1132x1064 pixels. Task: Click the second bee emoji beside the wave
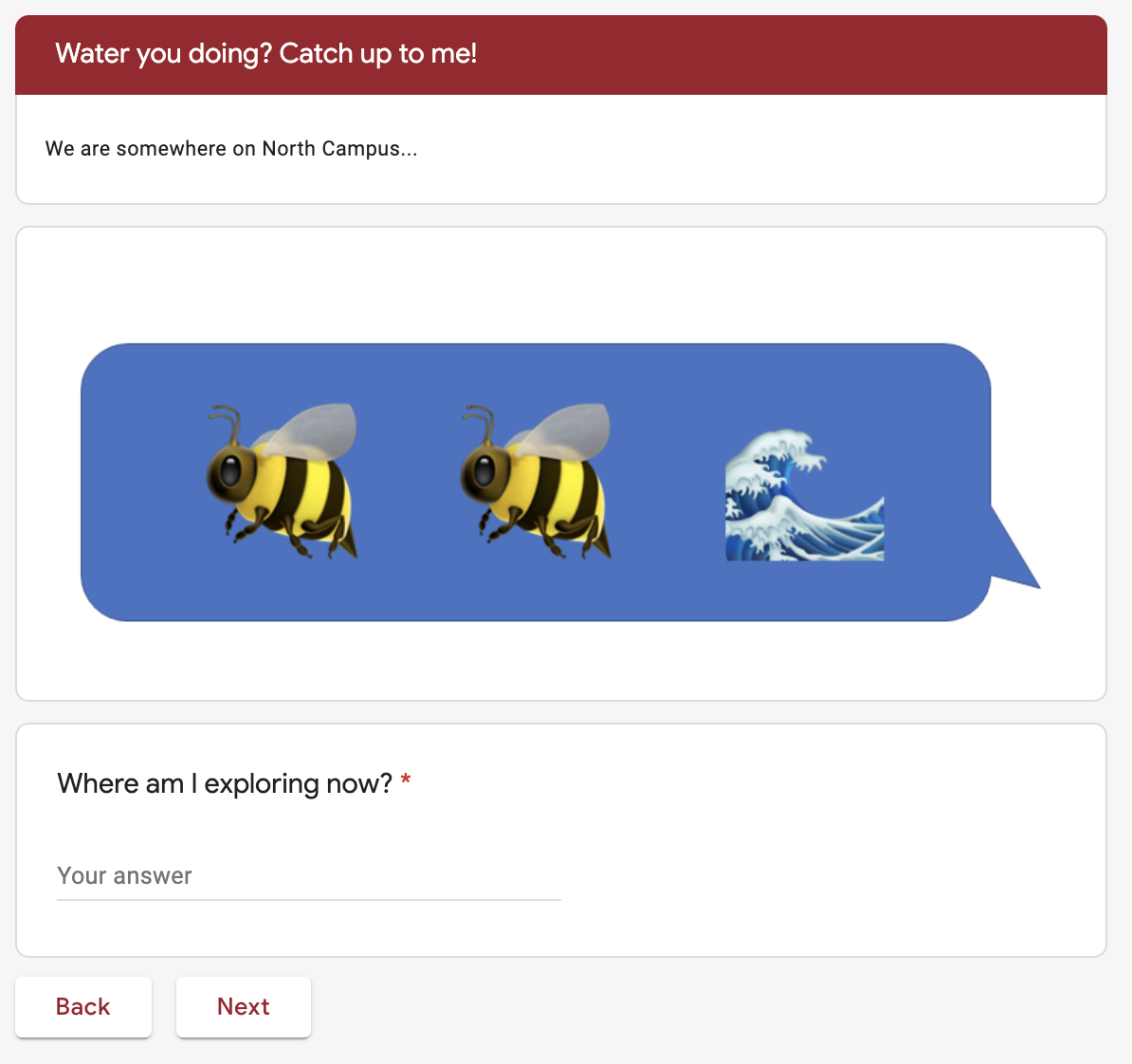tap(537, 481)
